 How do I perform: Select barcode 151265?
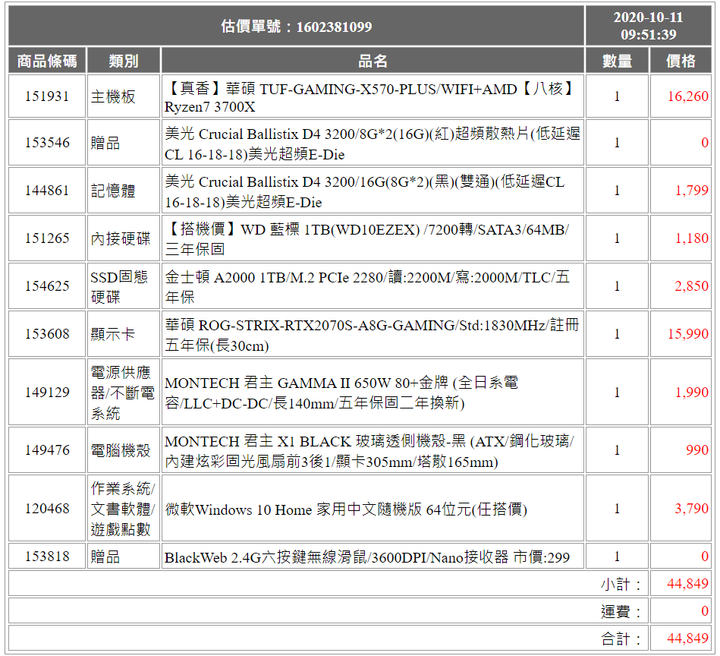tap(47, 238)
